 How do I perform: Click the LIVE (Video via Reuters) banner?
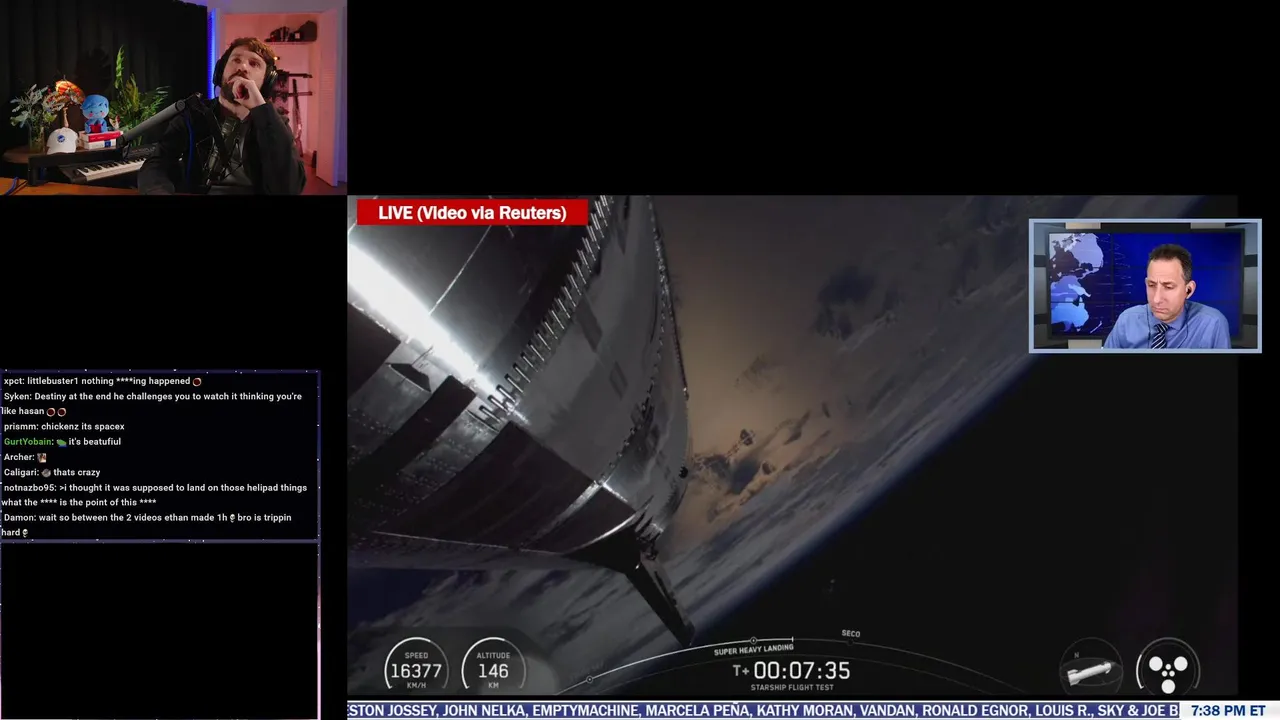click(x=472, y=212)
